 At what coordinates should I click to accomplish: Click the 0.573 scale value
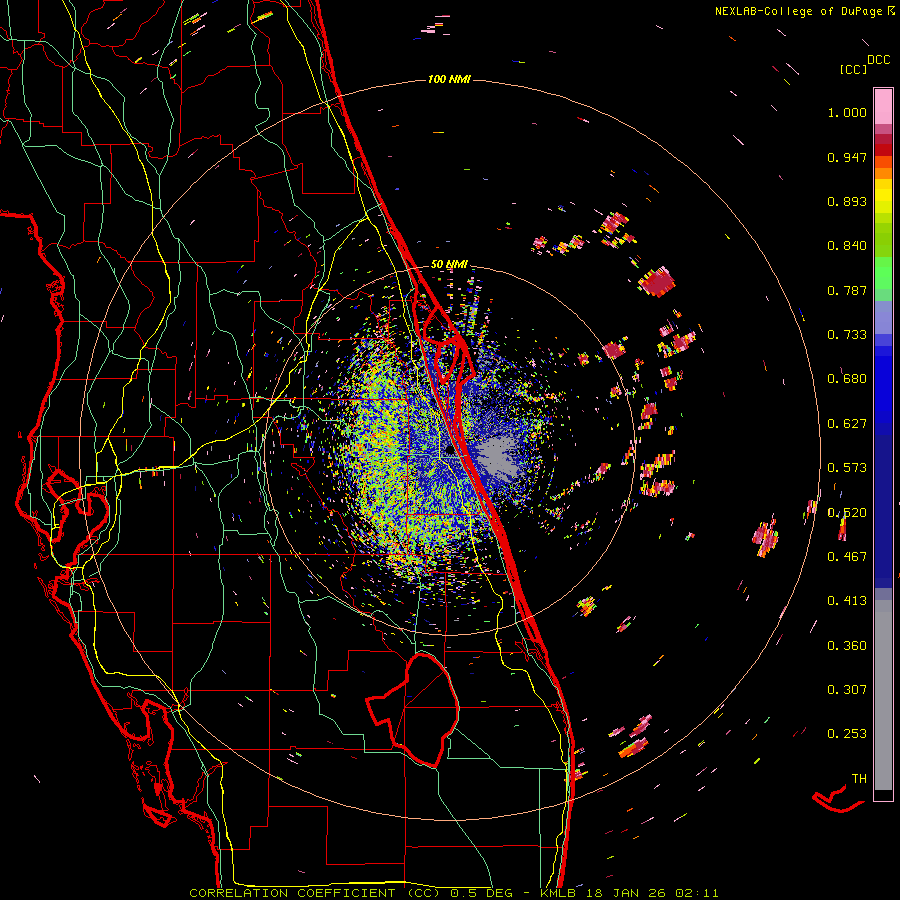tap(847, 468)
